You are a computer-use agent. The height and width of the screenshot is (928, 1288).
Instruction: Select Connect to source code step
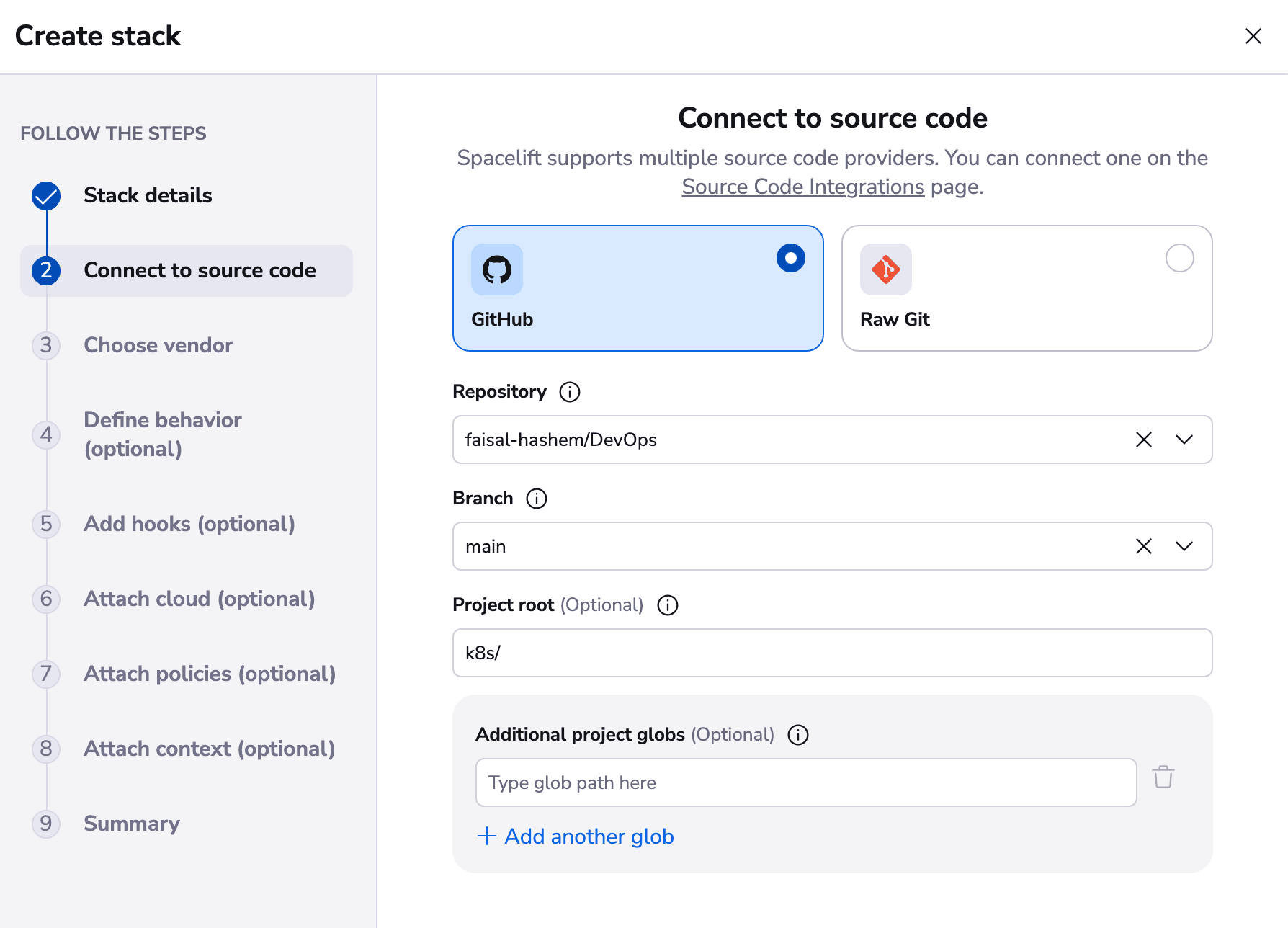(x=187, y=271)
